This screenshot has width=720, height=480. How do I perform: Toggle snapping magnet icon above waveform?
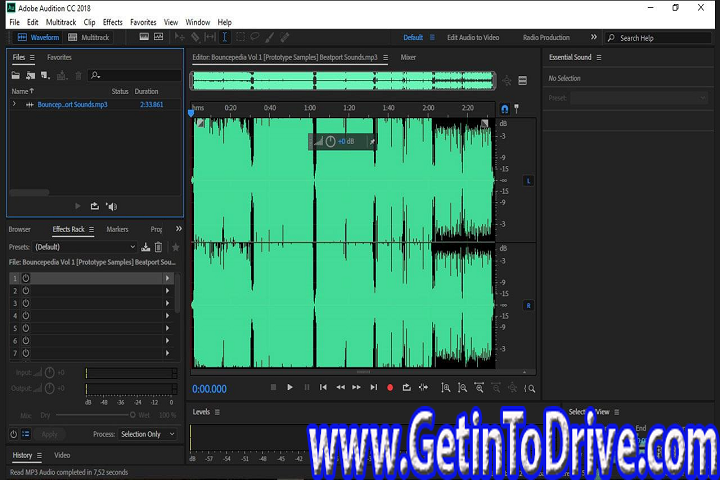pyautogui.click(x=505, y=109)
